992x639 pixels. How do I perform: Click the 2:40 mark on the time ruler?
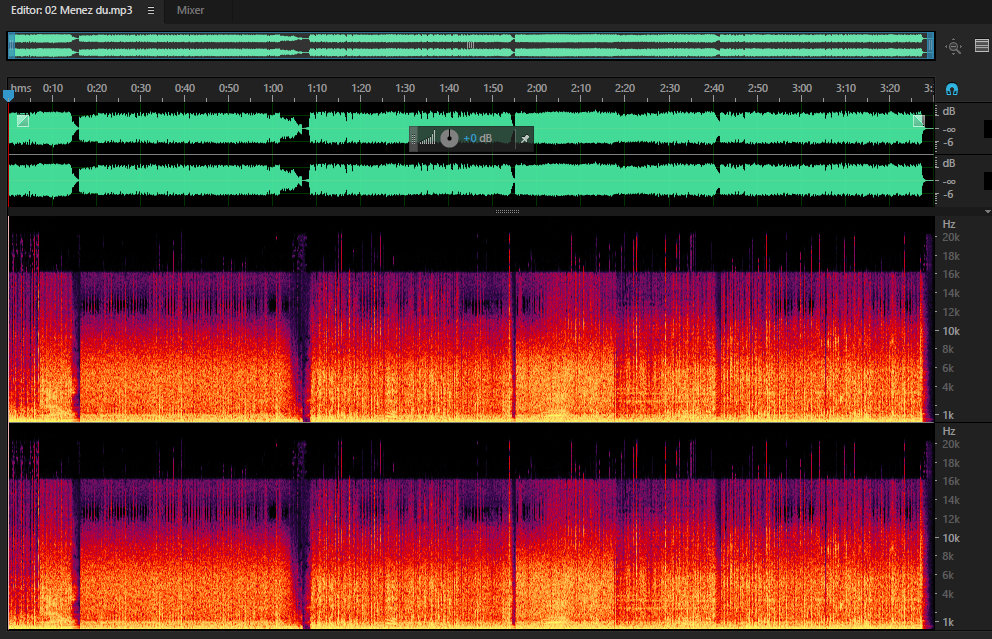coord(714,88)
